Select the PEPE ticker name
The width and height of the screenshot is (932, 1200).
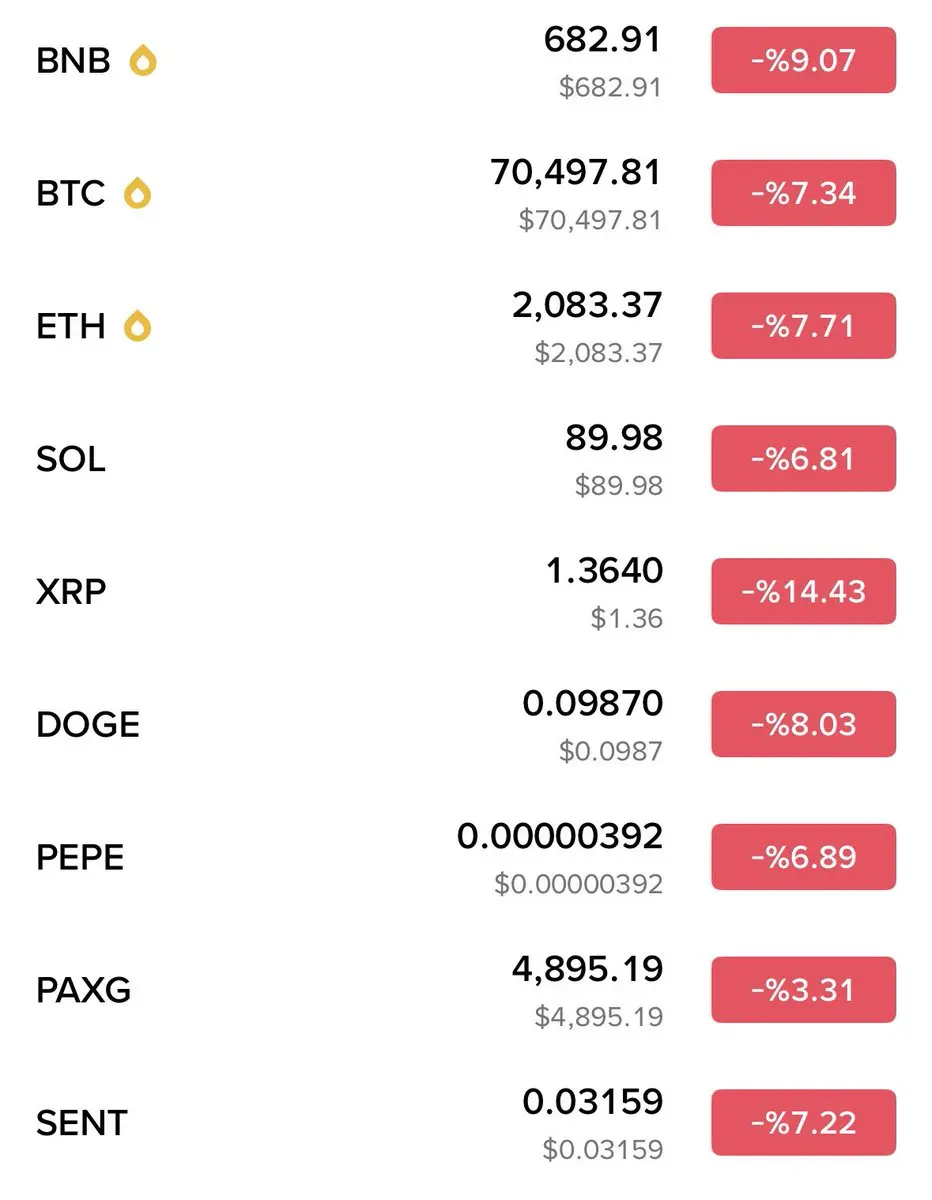click(x=80, y=858)
